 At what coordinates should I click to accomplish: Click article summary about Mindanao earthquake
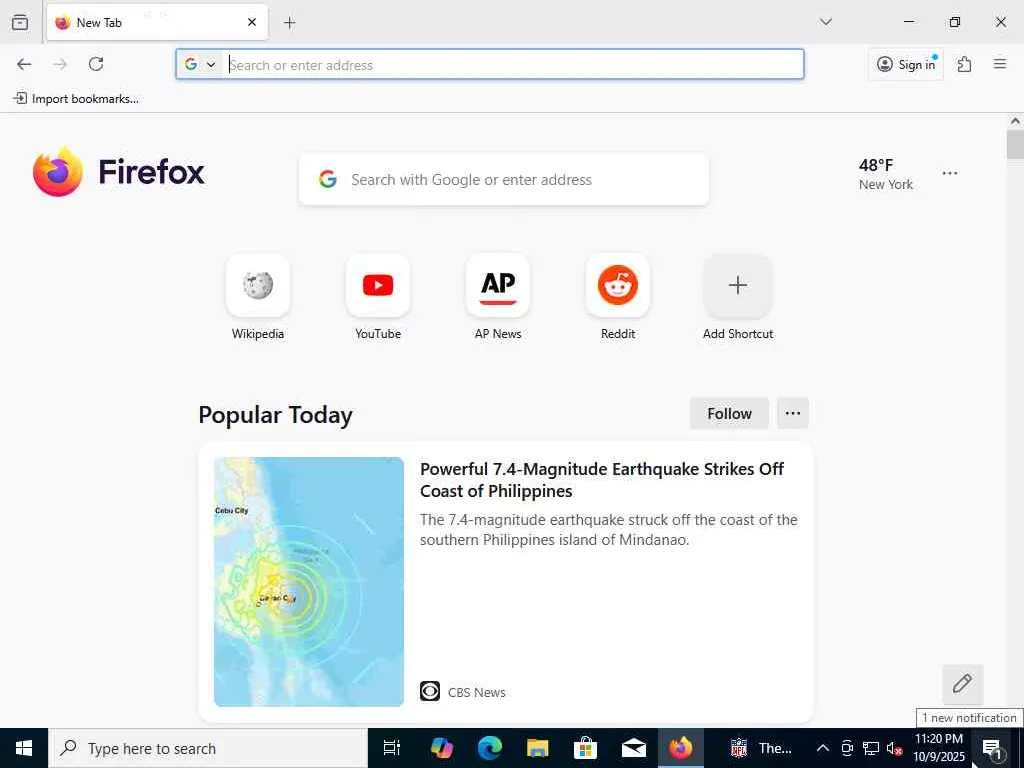pyautogui.click(x=609, y=530)
